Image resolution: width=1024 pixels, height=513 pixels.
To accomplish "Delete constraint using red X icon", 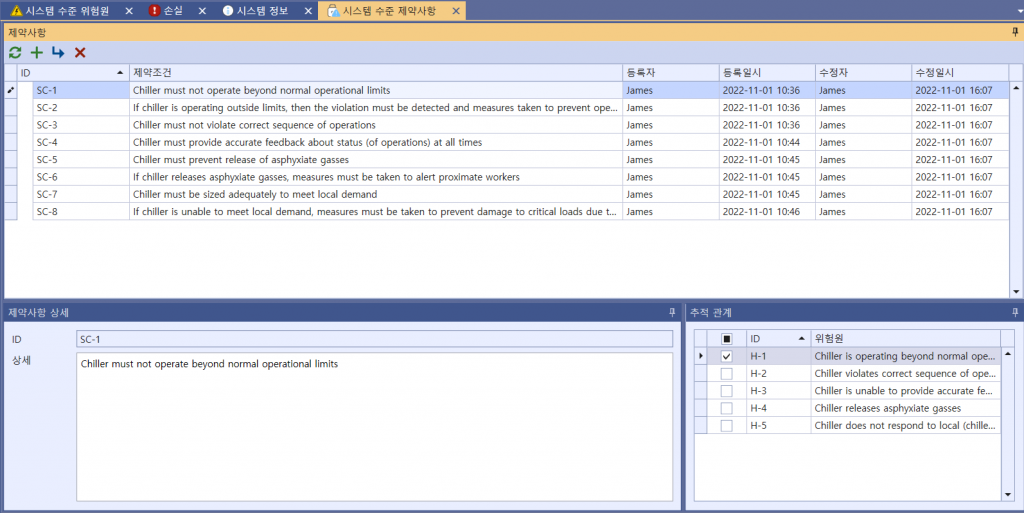I will 80,52.
